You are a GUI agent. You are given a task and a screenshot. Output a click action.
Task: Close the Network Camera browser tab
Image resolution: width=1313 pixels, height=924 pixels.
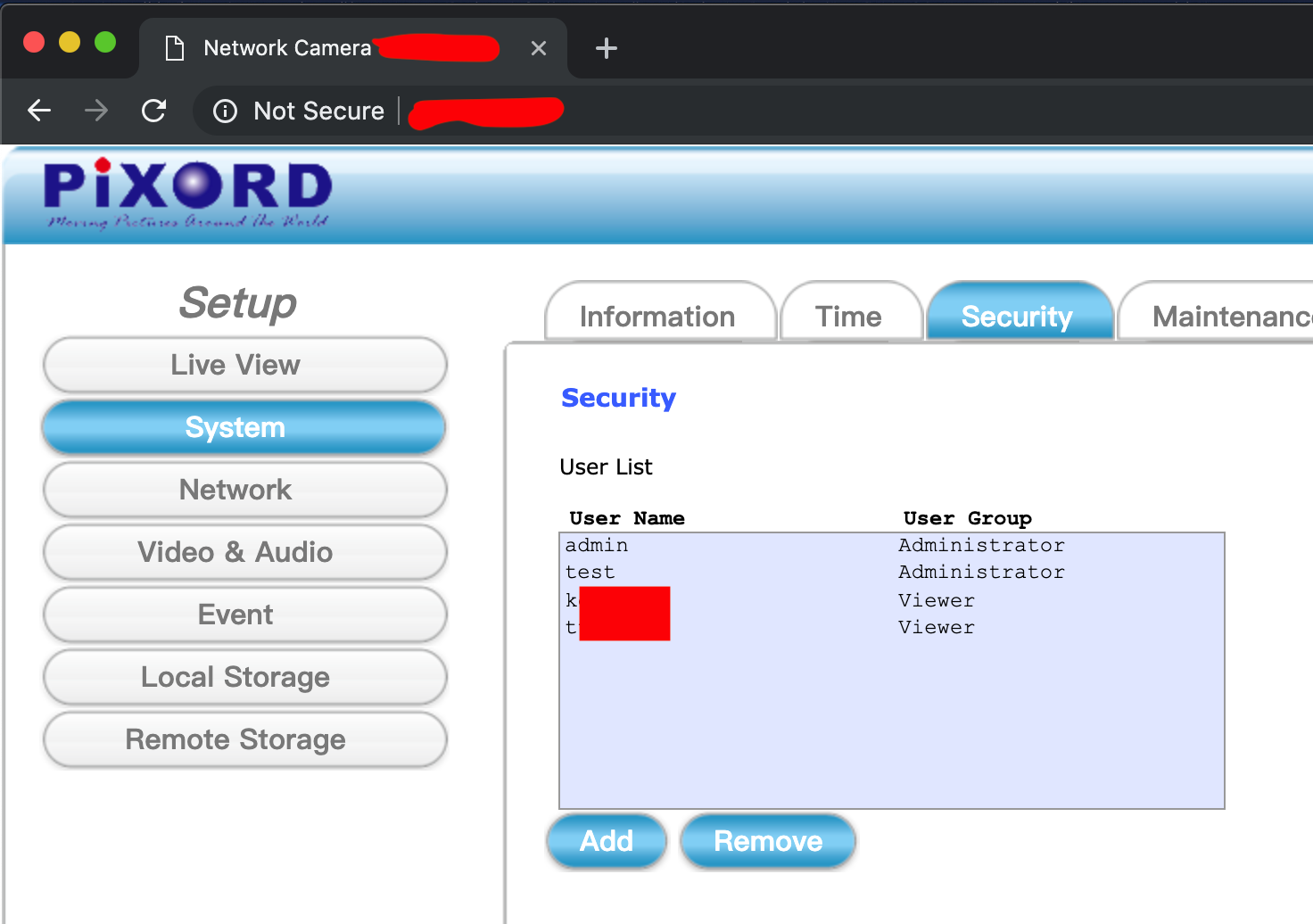point(538,48)
